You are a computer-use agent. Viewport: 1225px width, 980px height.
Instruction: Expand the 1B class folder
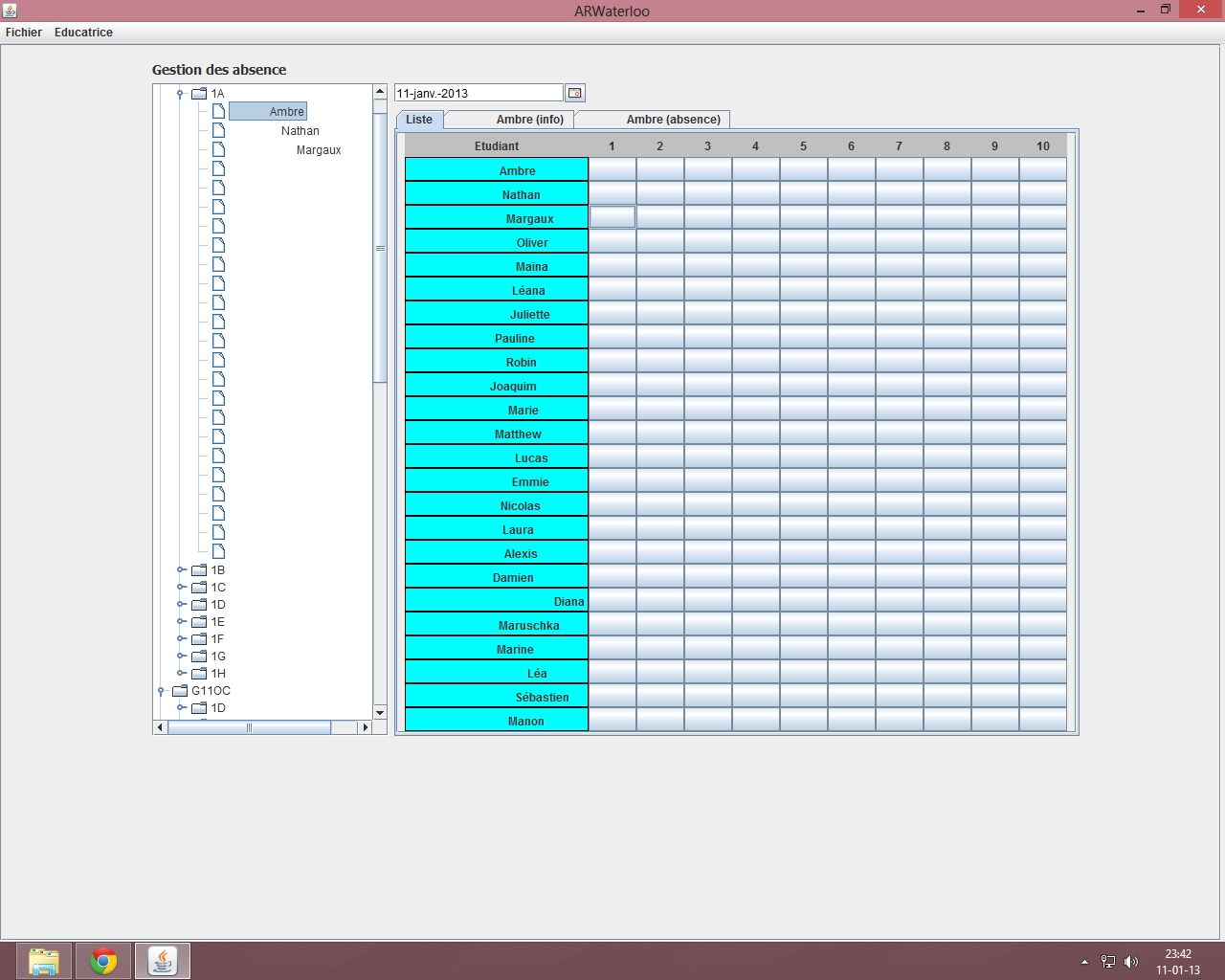tap(181, 570)
